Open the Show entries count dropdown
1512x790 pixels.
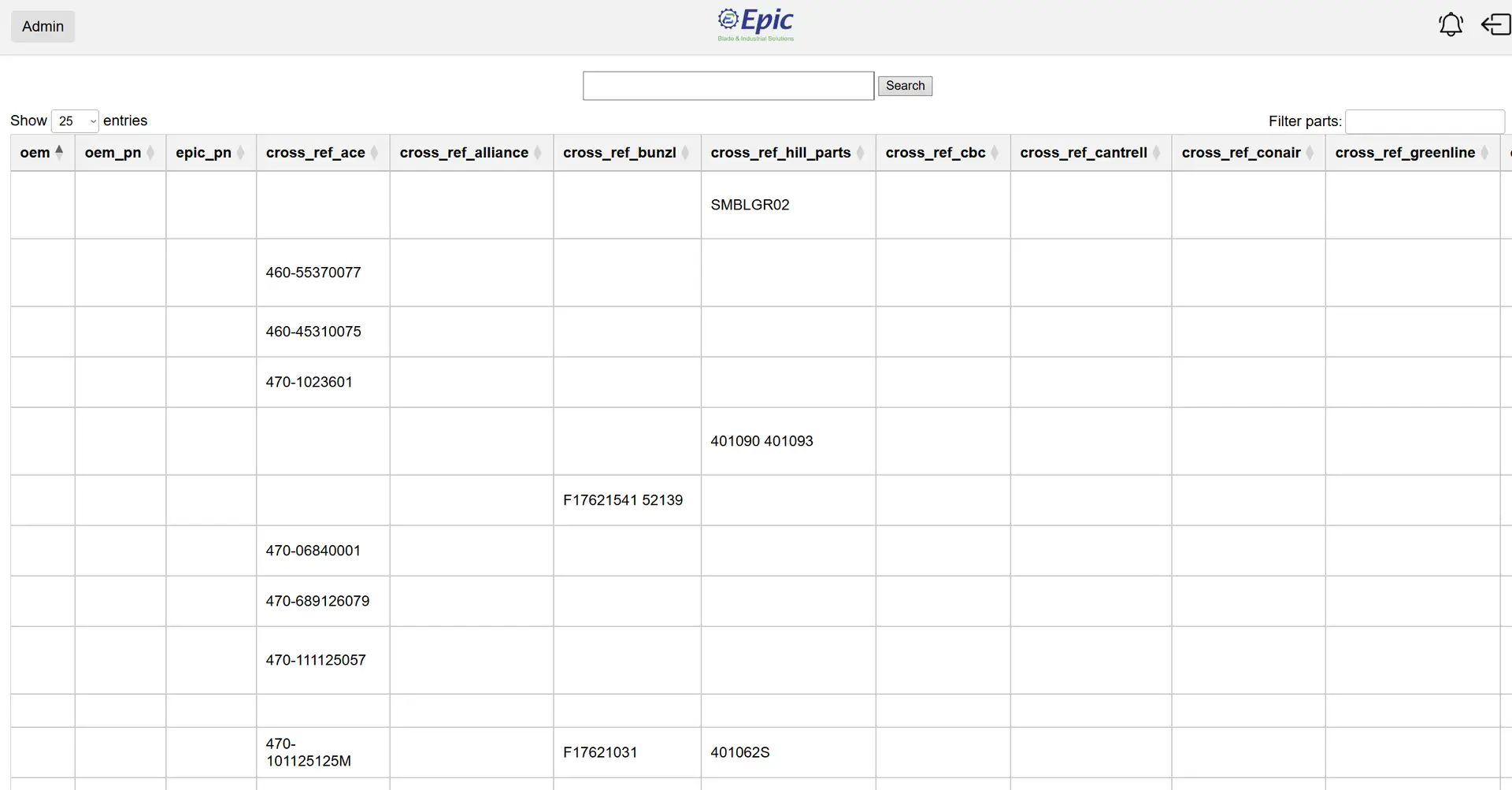click(x=76, y=121)
